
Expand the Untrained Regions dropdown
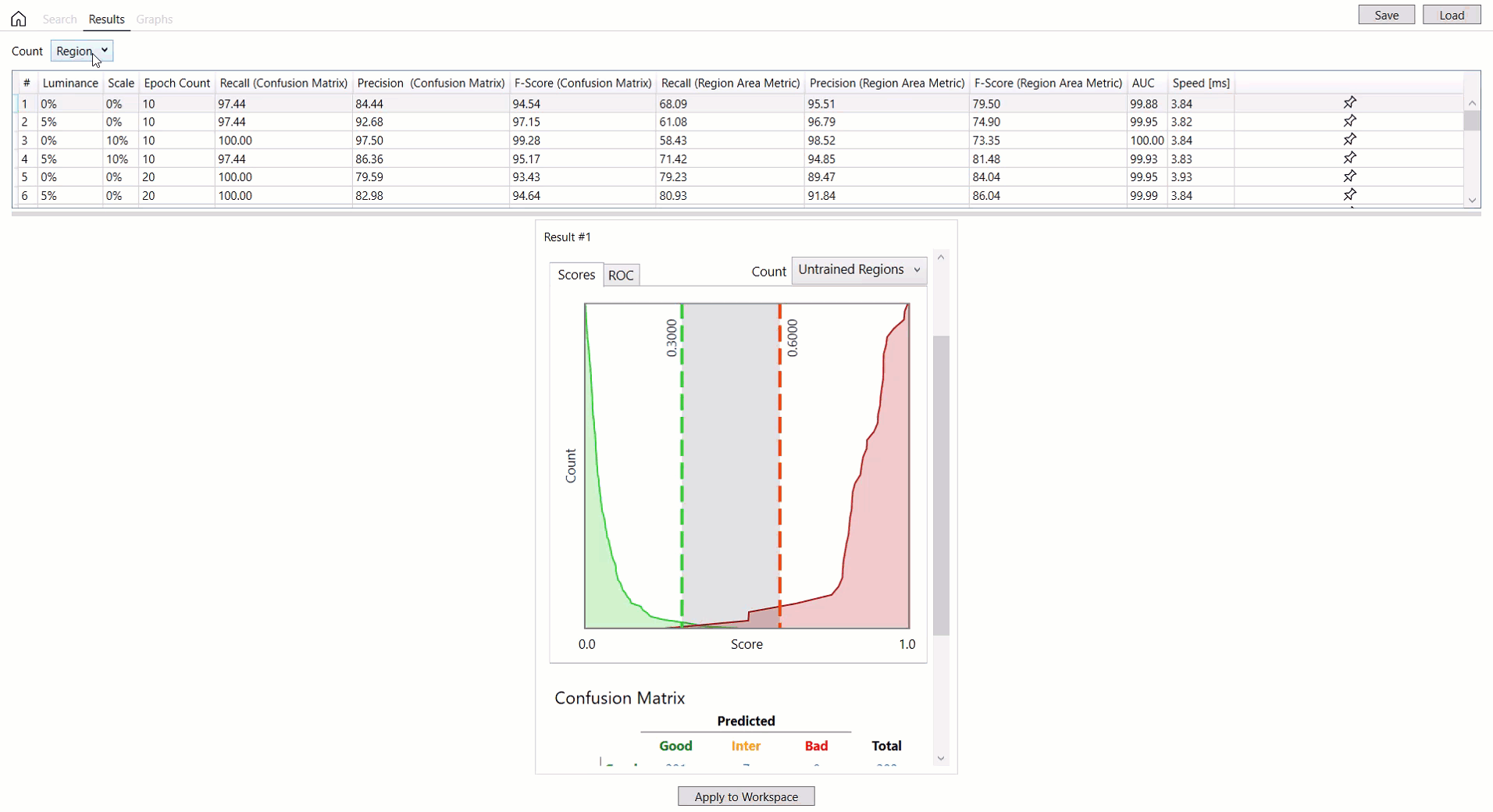(x=859, y=270)
